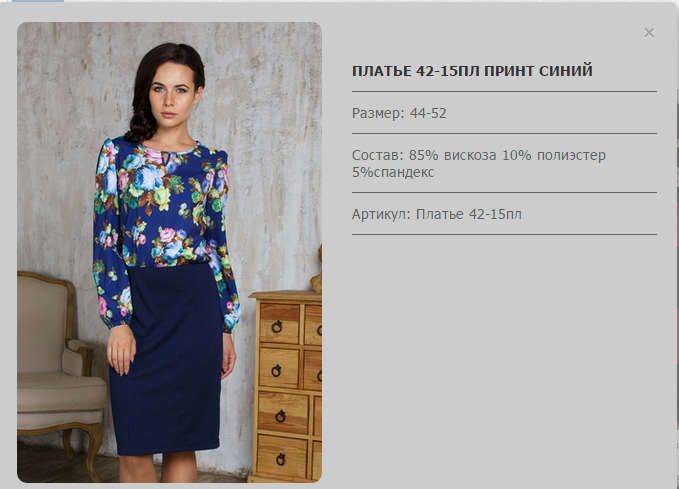Image resolution: width=679 pixels, height=489 pixels.
Task: Close the product popup with the X
Action: [649, 32]
